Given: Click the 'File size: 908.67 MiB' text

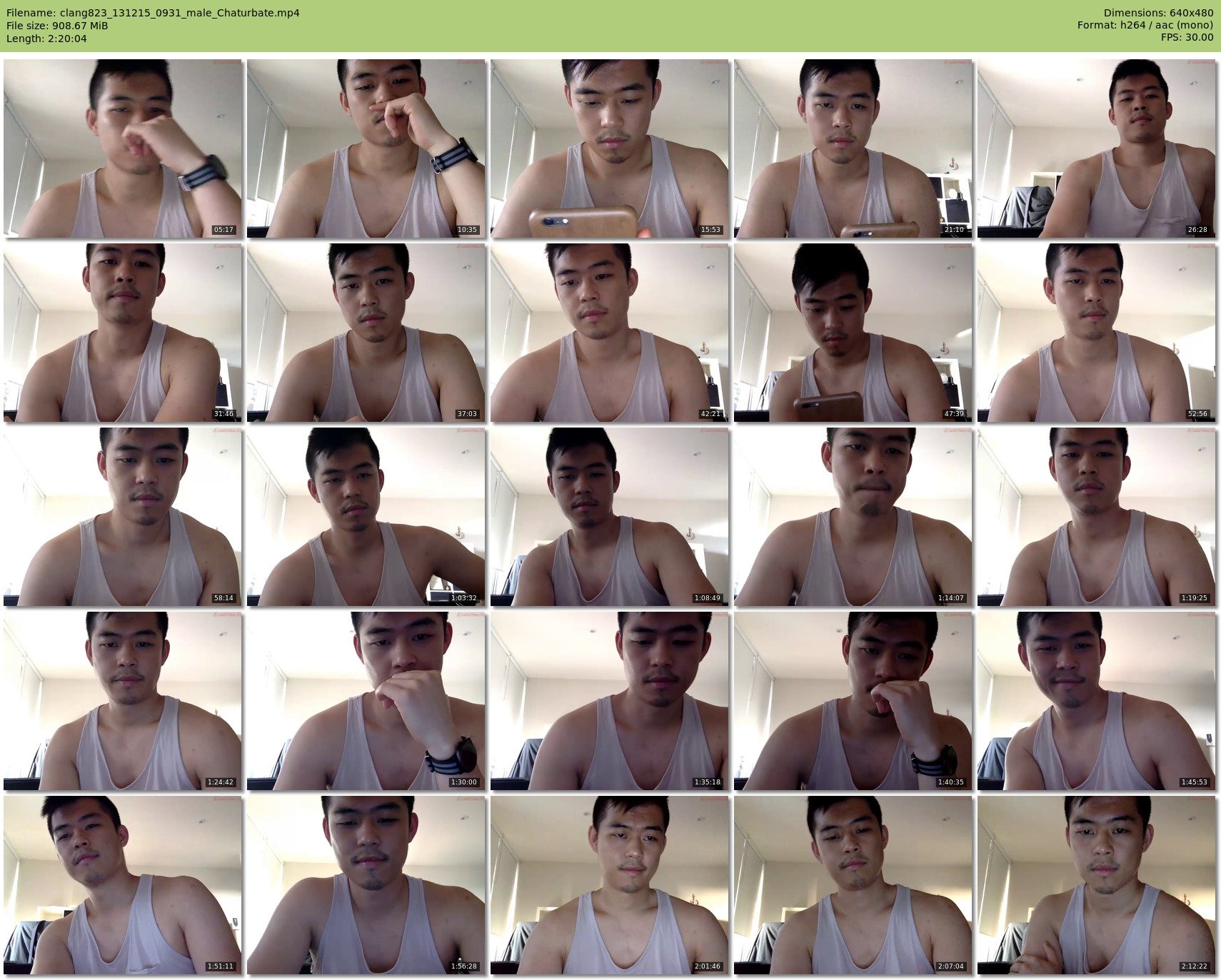Looking at the screenshot, I should 57,26.
